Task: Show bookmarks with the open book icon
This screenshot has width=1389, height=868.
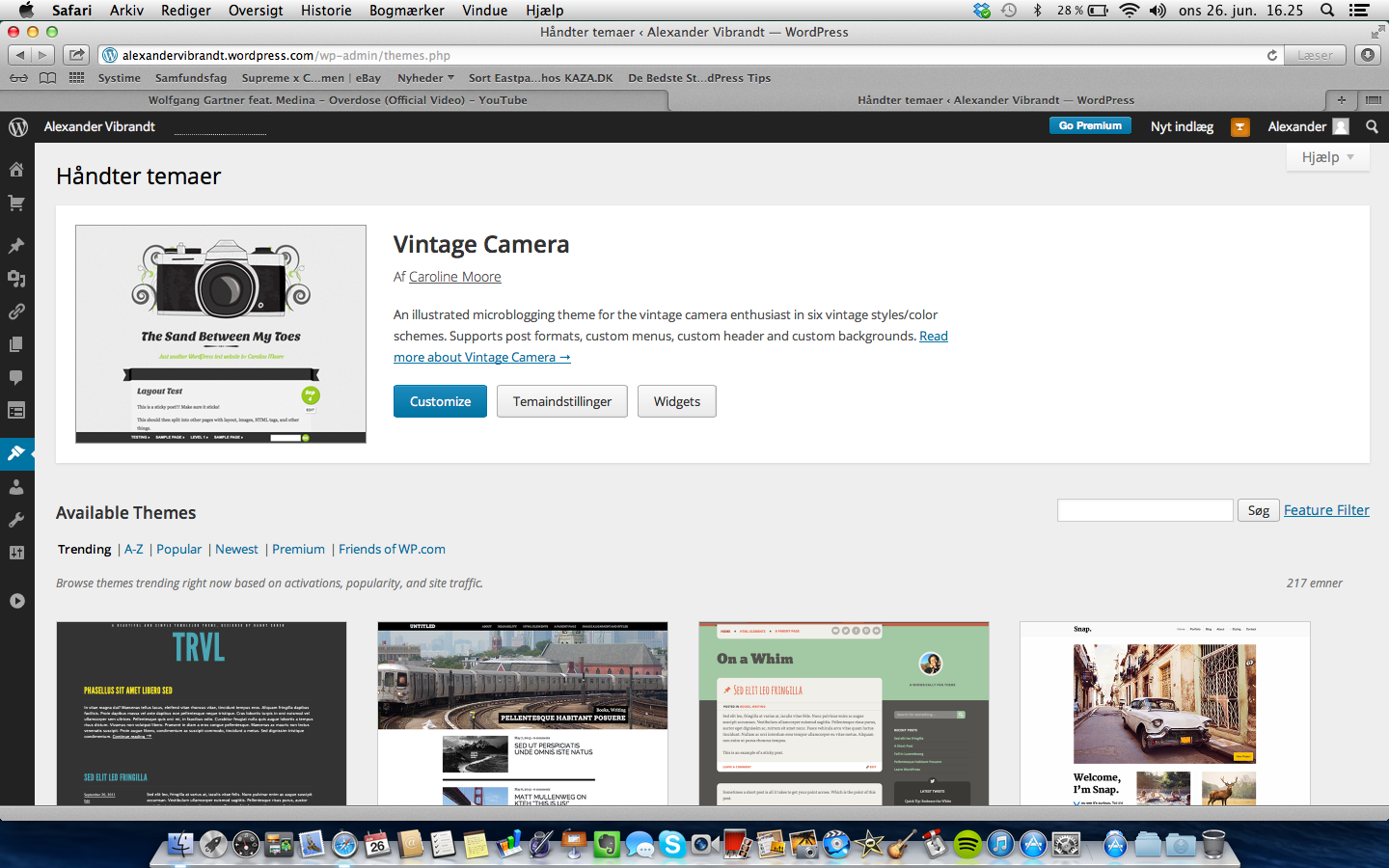Action: tap(47, 78)
